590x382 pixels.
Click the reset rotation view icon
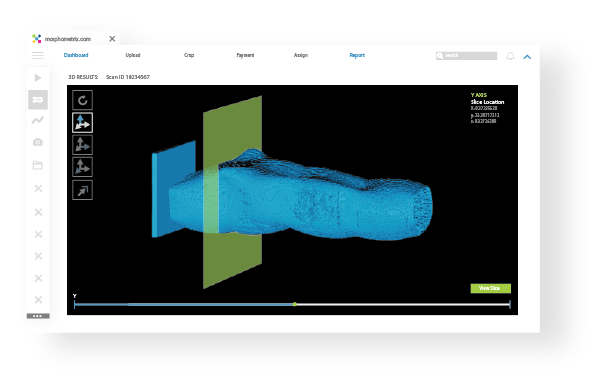[x=82, y=100]
